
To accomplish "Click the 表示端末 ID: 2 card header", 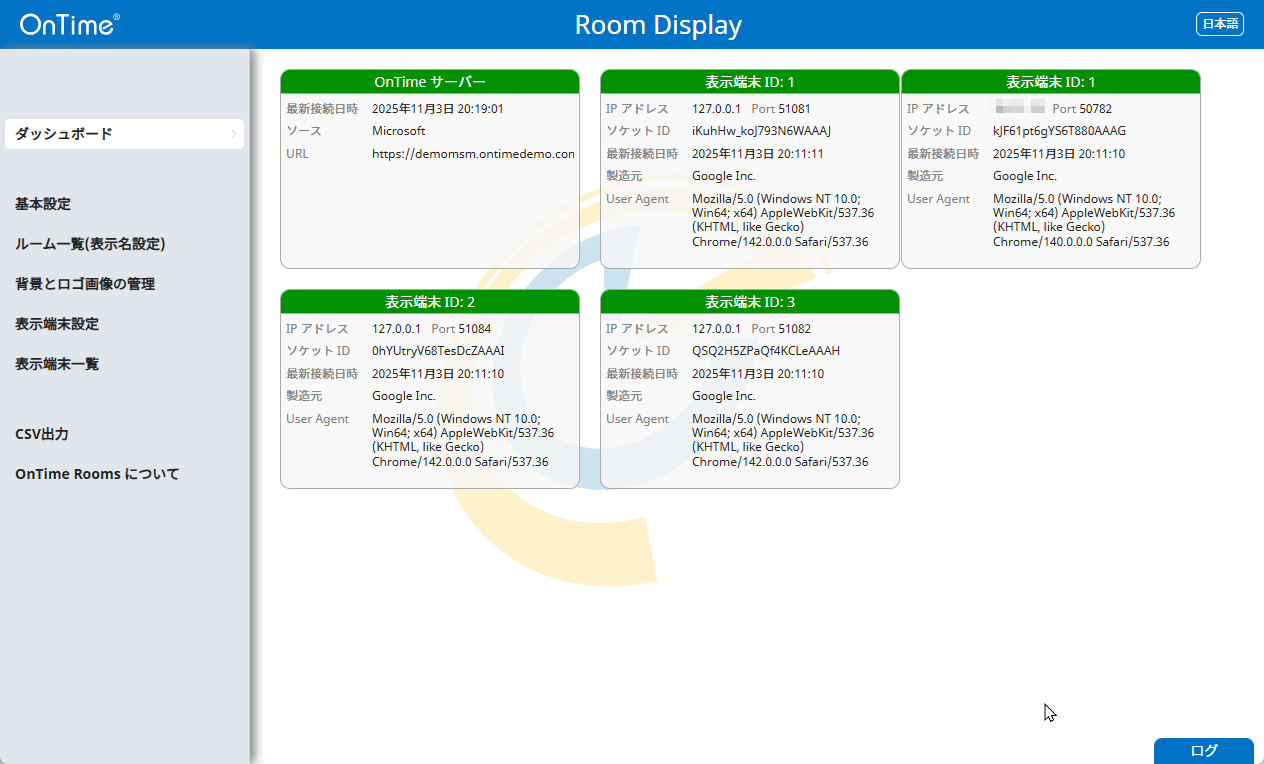I will click(x=430, y=302).
